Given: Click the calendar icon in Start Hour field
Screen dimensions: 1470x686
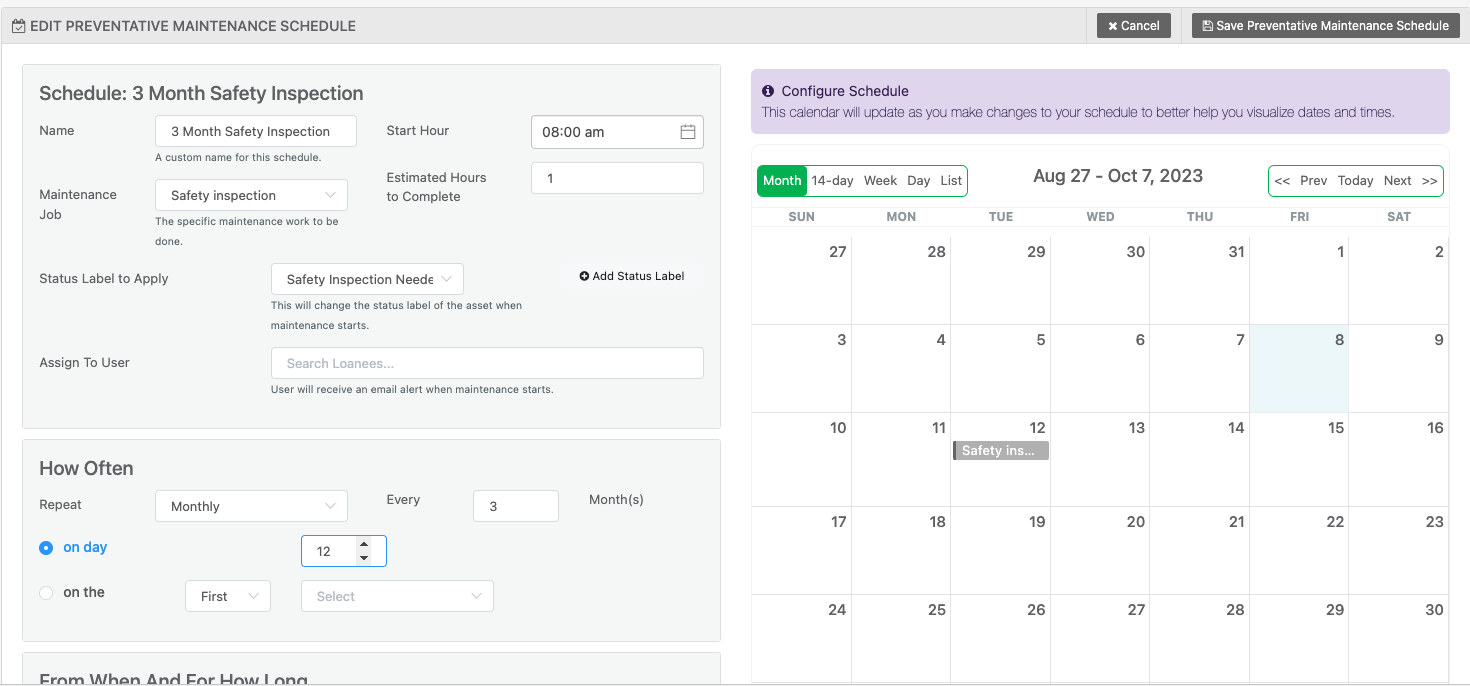Looking at the screenshot, I should click(x=688, y=132).
